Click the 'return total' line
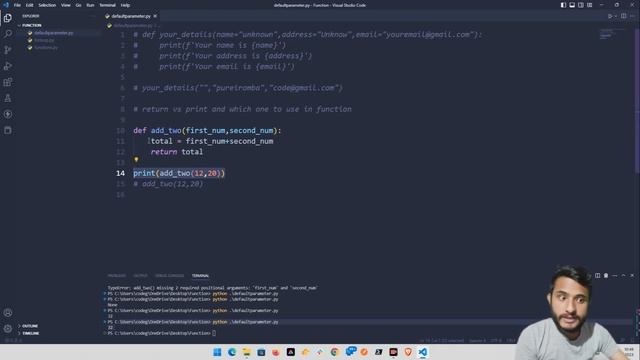 (x=176, y=152)
